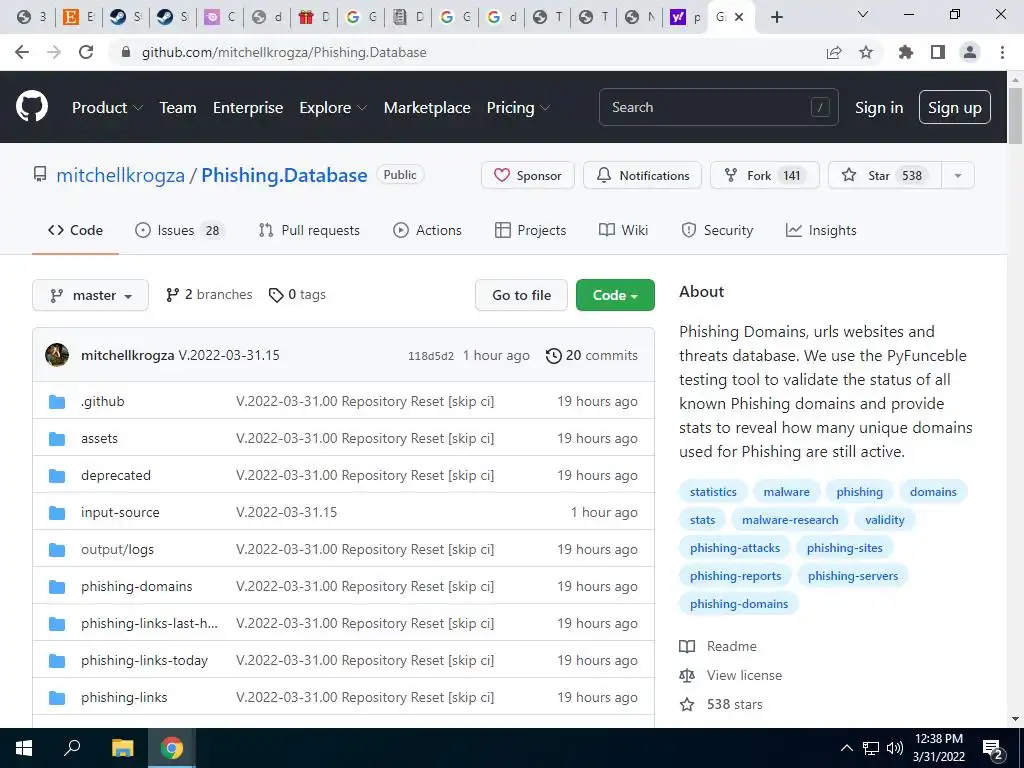This screenshot has width=1024, height=768.
Task: Star the Phishing.Database repository
Action: (885, 175)
